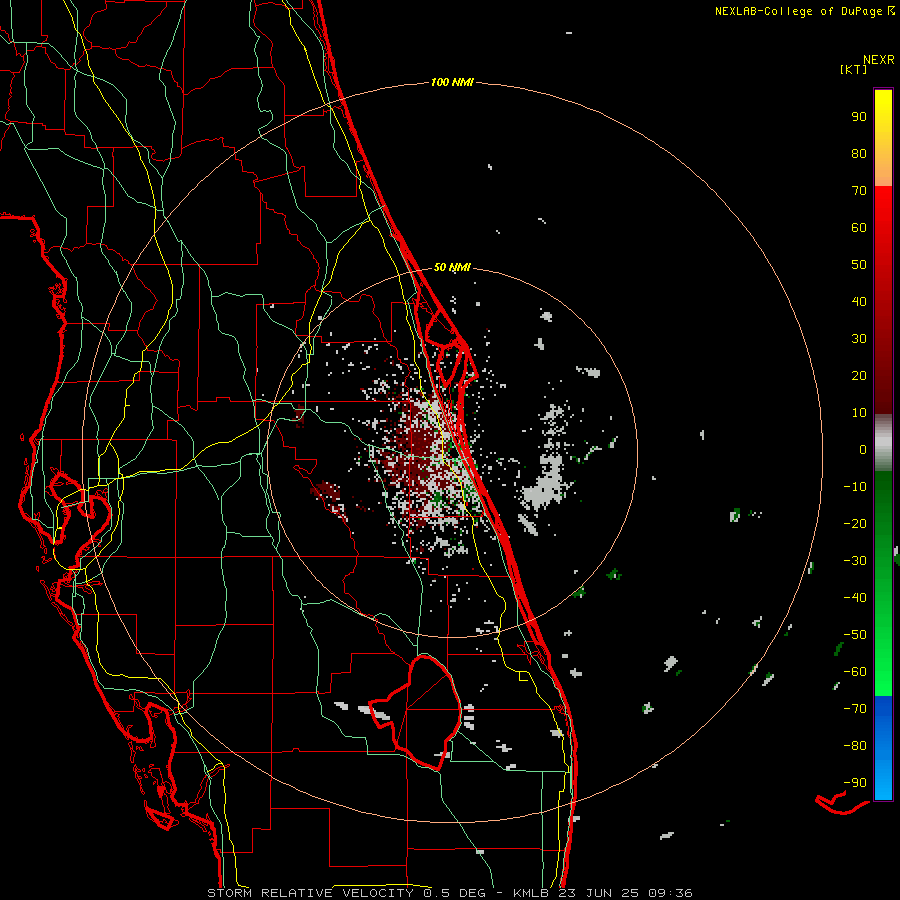Viewport: 900px width, 900px height.
Task: Click the -40 value on the velocity scale
Action: point(855,598)
